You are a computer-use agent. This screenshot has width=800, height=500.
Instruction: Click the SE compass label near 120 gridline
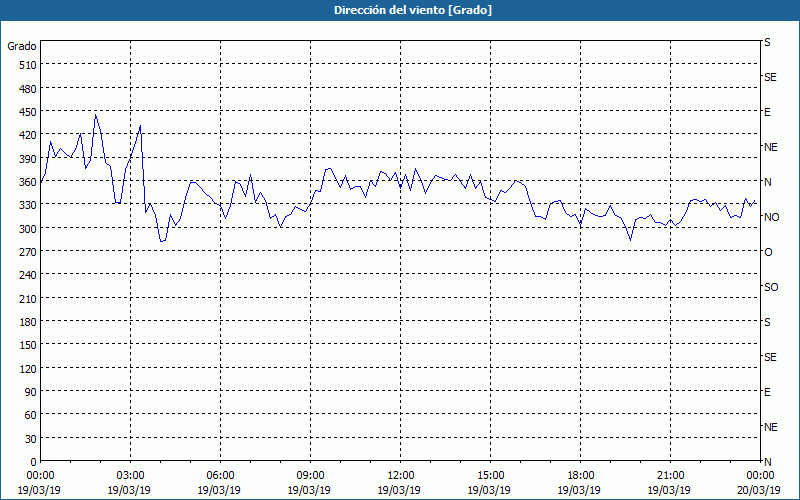pos(770,358)
